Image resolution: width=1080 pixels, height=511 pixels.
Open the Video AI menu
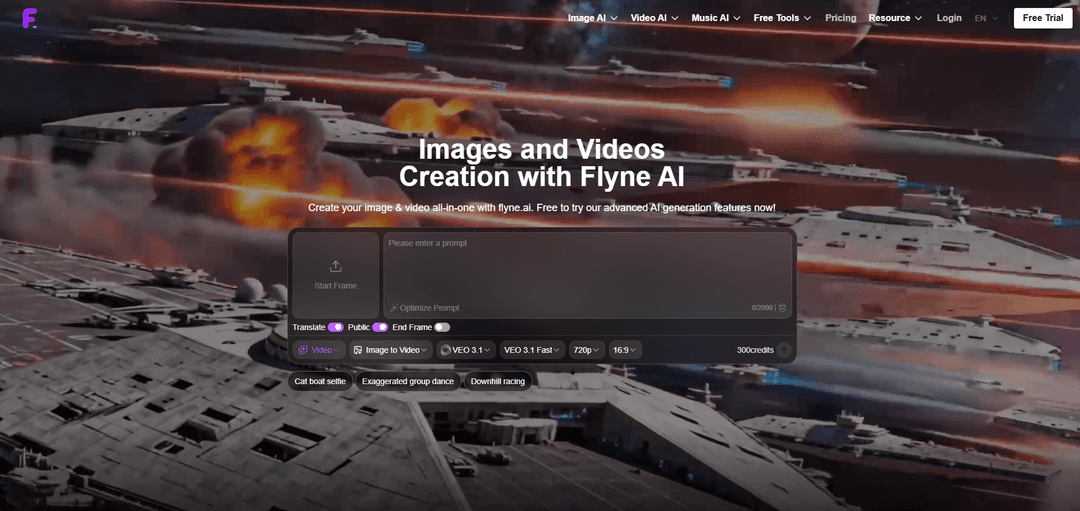coord(654,18)
